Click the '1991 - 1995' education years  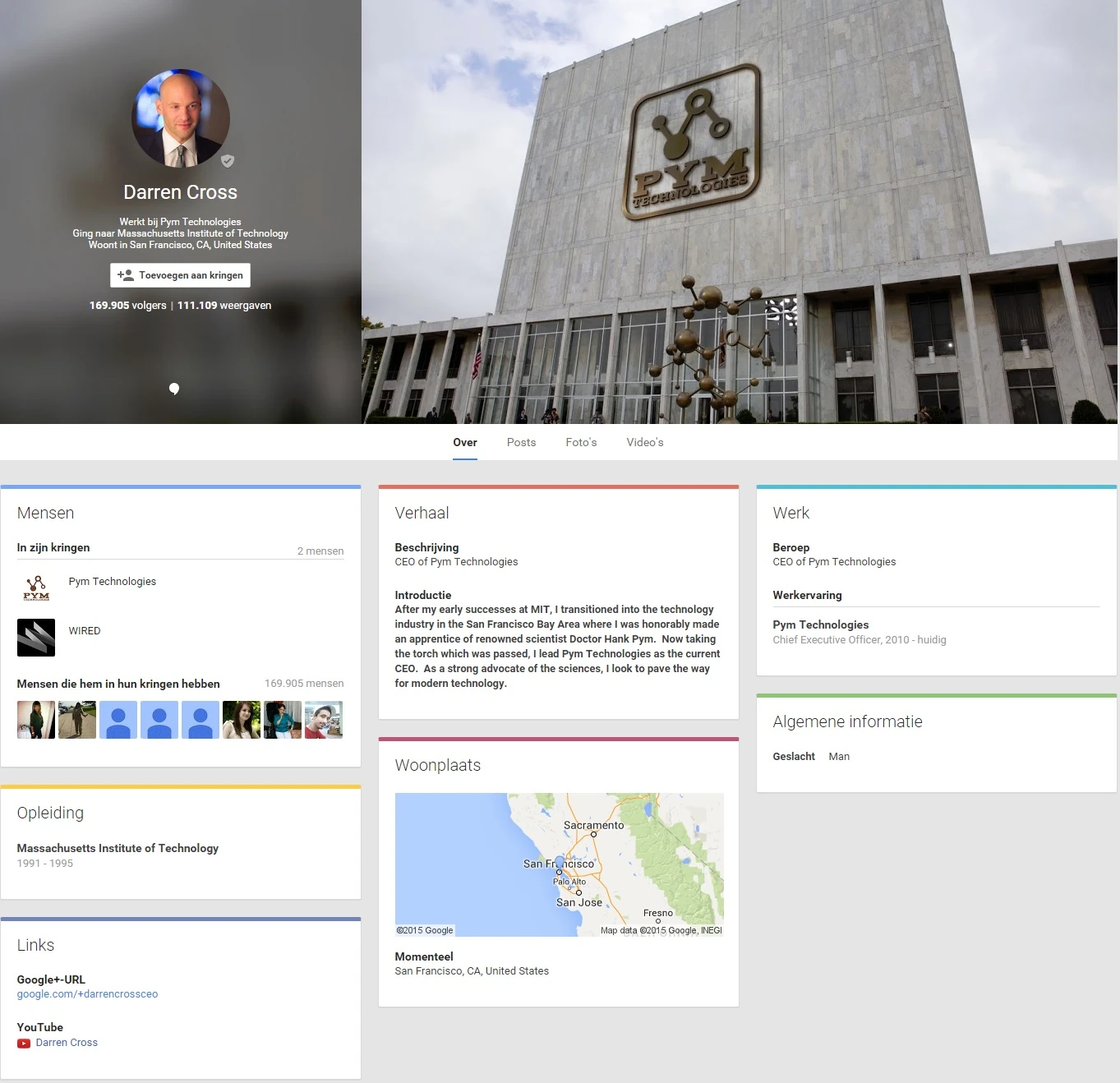coord(45,864)
